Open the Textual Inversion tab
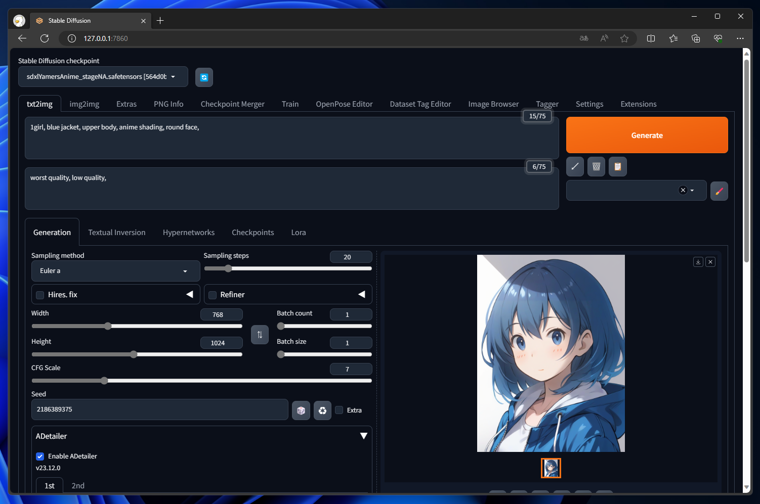 (x=117, y=233)
